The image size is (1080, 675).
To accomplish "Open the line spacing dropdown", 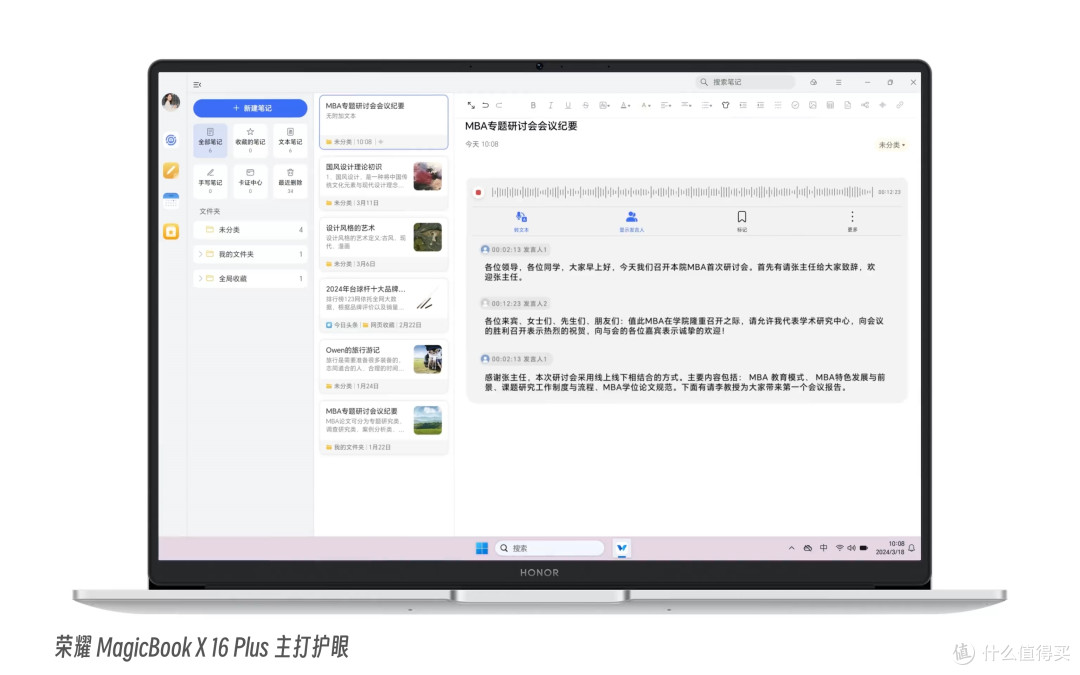I will [687, 105].
